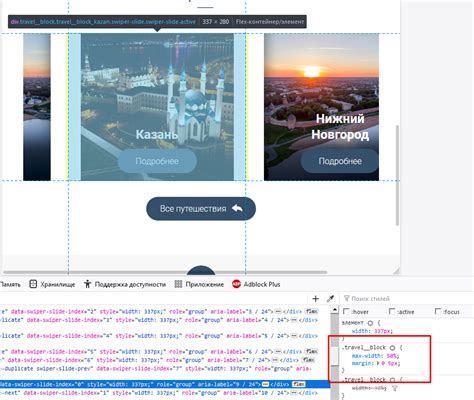Viewport: 474px width, 400px height.
Task: Click the Adblock Plus red icon
Action: (236, 284)
